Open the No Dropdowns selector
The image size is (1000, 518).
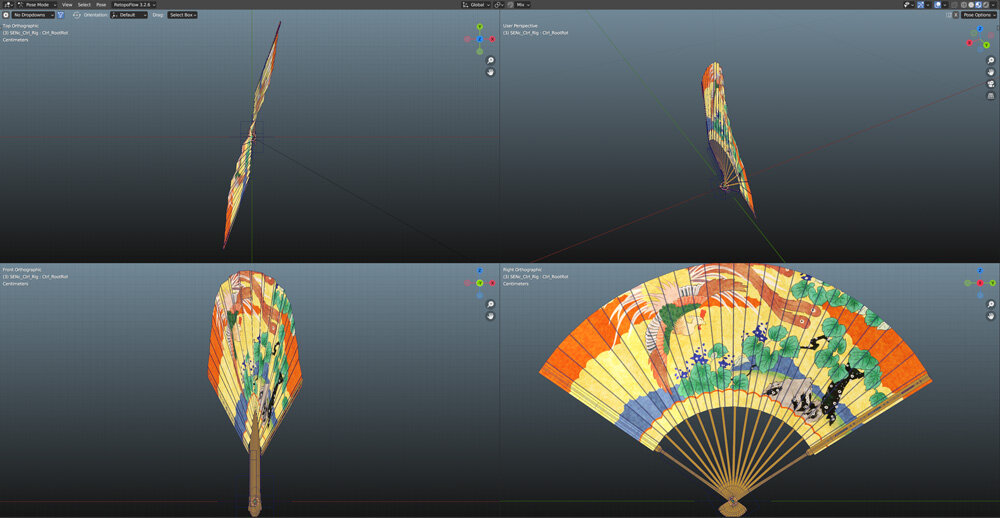pyautogui.click(x=33, y=15)
